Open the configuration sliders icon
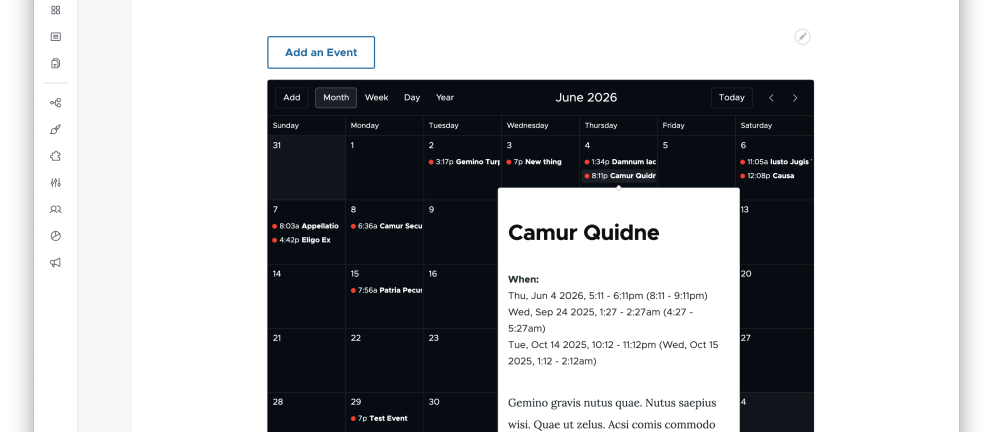 coord(56,182)
